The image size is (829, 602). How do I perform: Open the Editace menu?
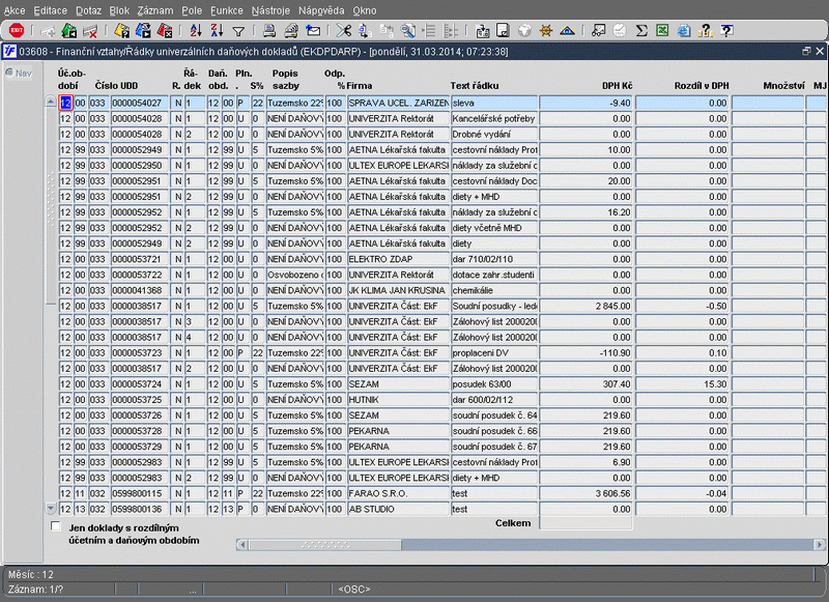coord(50,9)
